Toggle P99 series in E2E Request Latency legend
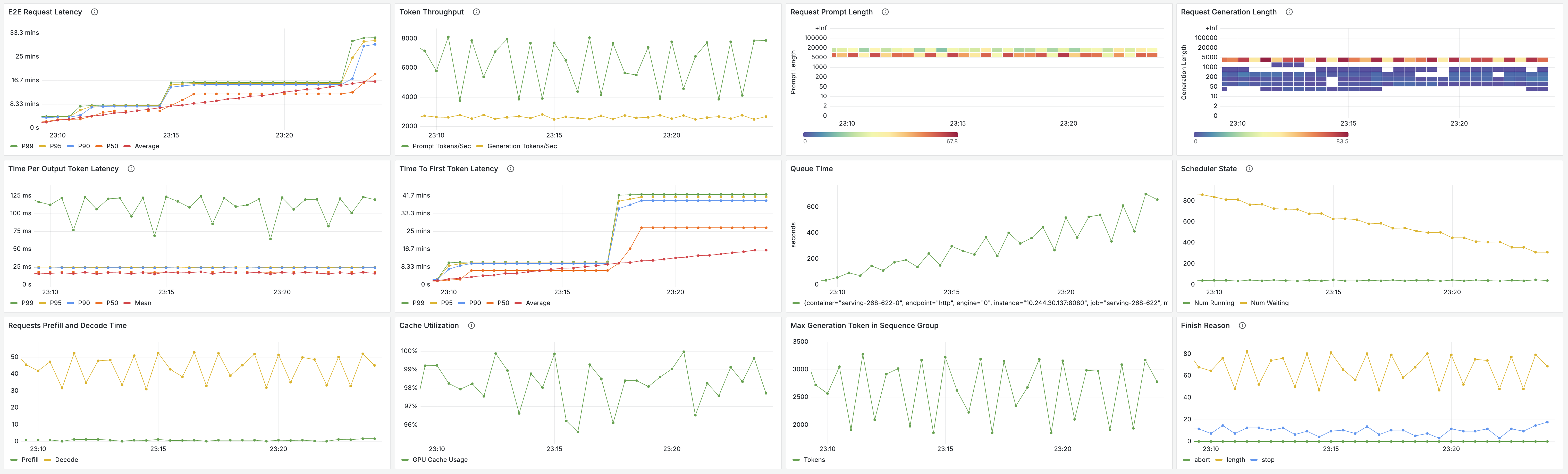Image resolution: width=1568 pixels, height=474 pixels. point(27,146)
